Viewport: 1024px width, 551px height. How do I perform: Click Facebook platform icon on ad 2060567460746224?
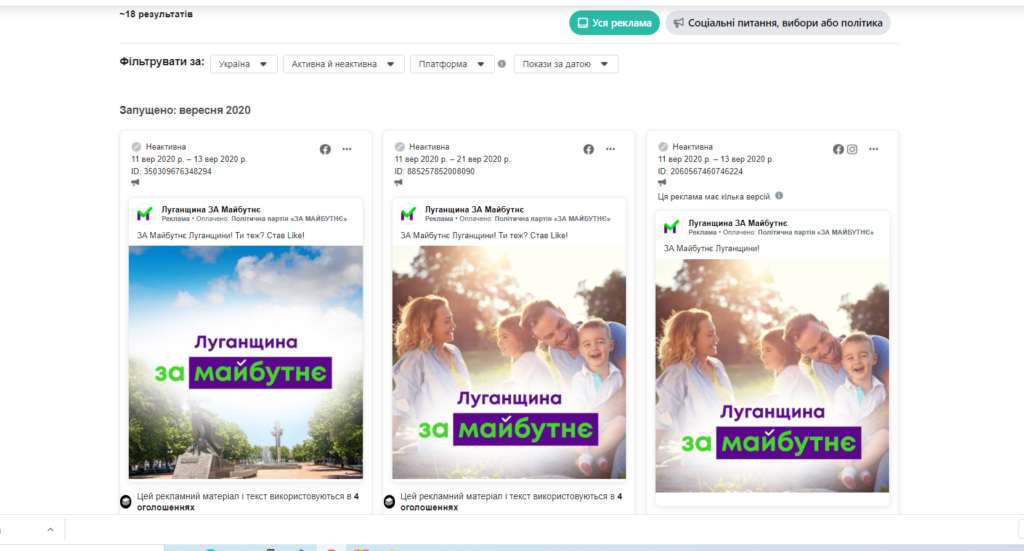tap(838, 150)
